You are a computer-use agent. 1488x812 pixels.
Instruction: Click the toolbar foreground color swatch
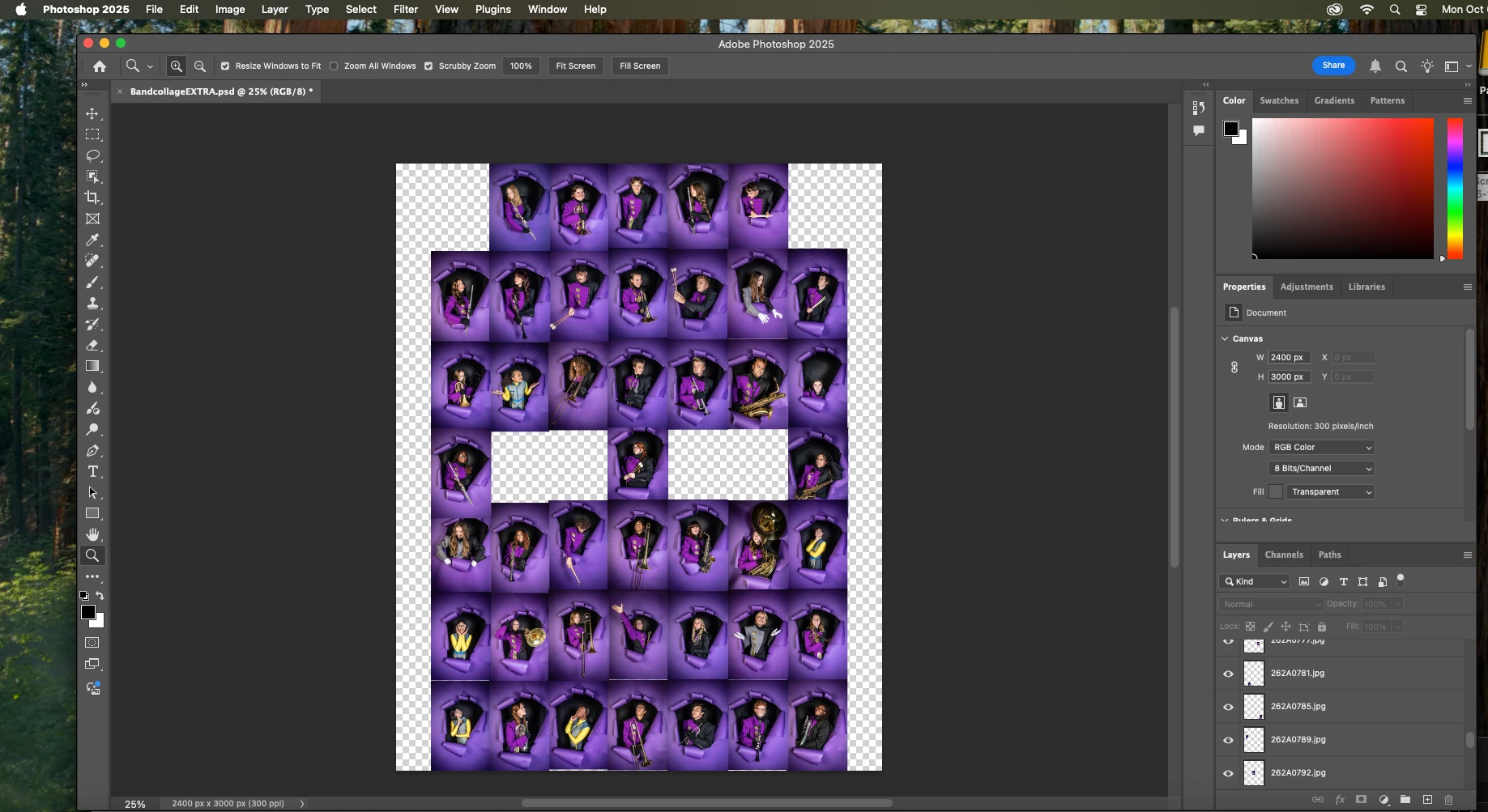[88, 613]
